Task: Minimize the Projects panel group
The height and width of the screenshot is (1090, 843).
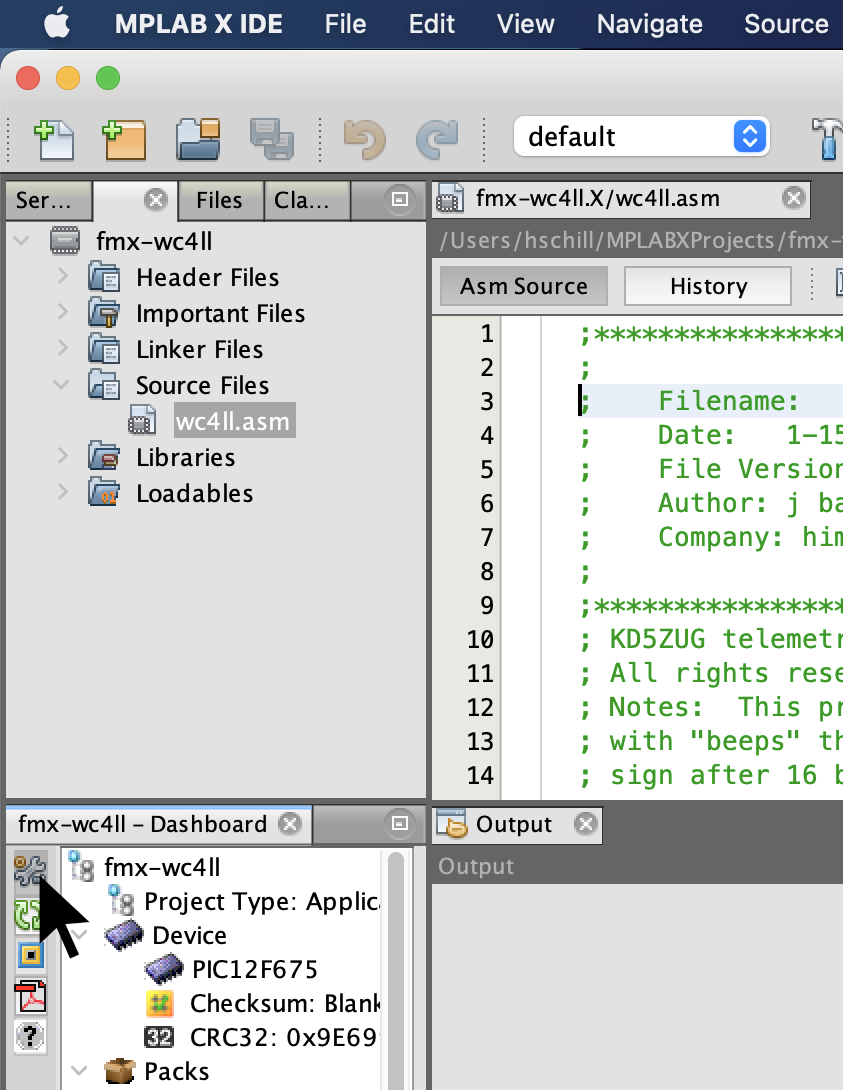Action: (399, 199)
